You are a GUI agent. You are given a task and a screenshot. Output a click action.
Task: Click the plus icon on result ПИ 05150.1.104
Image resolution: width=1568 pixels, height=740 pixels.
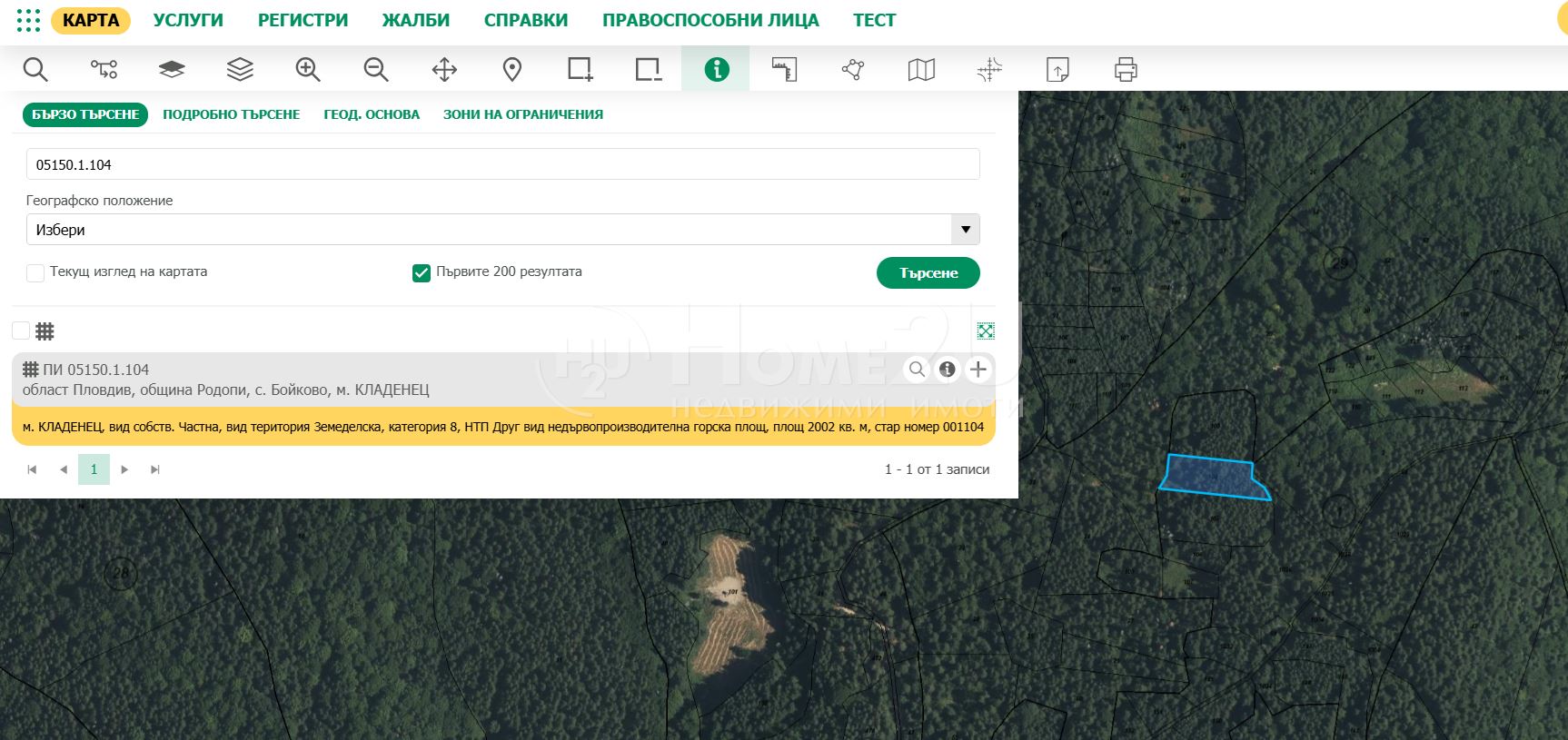click(x=978, y=370)
